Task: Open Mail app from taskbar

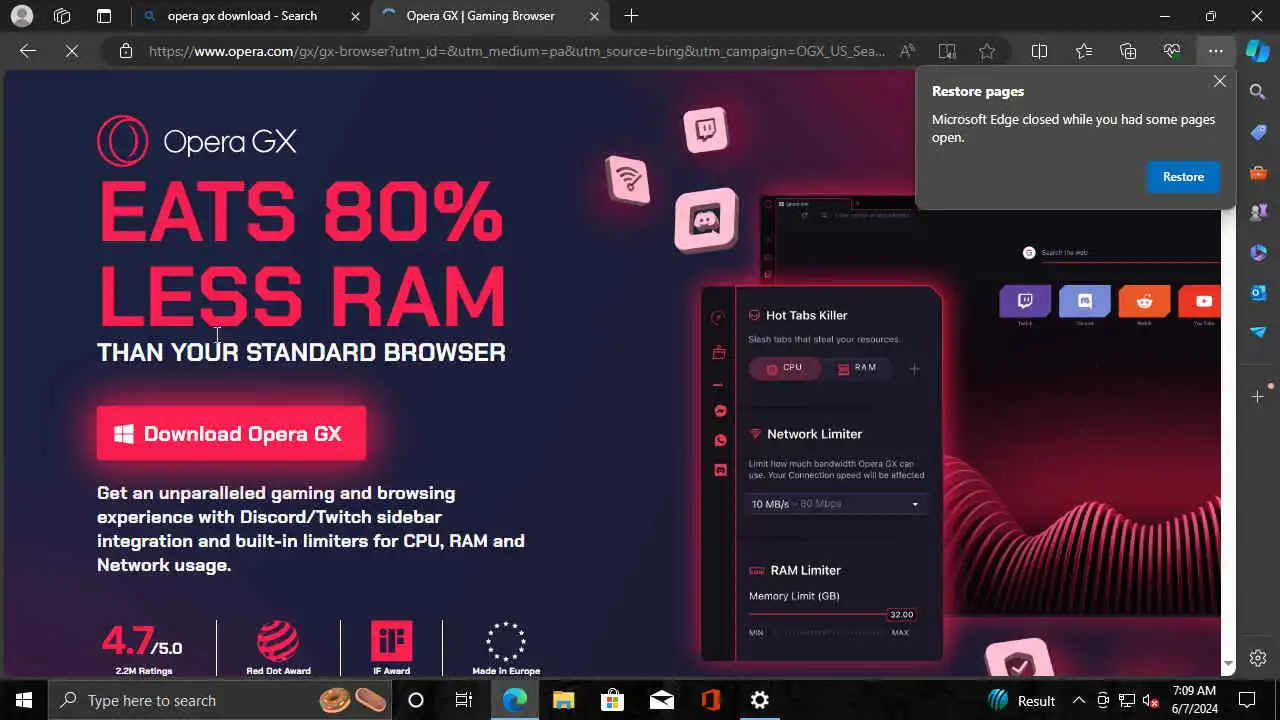Action: [x=661, y=700]
